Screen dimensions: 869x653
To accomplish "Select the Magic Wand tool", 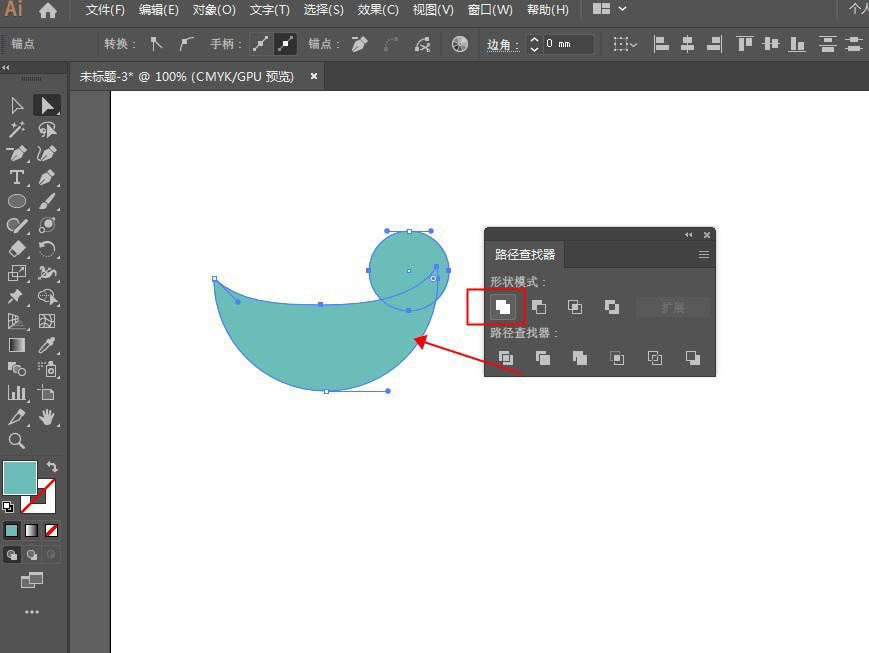I will pos(17,129).
